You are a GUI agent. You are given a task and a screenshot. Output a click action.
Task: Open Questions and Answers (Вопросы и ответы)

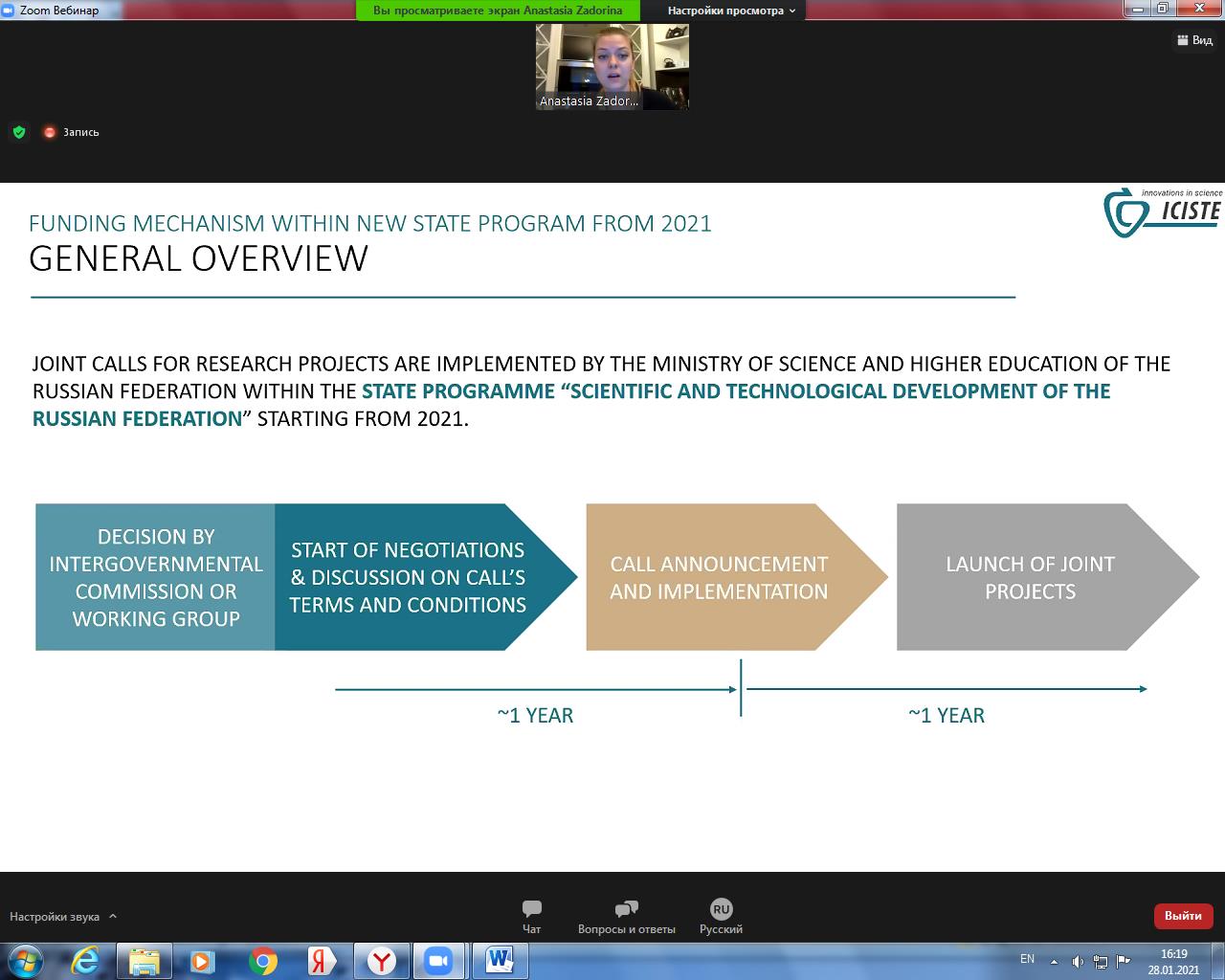(x=626, y=916)
